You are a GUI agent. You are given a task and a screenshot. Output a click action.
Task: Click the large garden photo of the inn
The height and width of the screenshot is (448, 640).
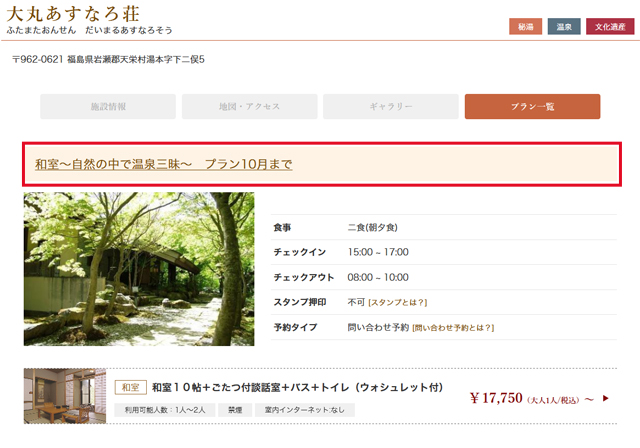pos(139,269)
